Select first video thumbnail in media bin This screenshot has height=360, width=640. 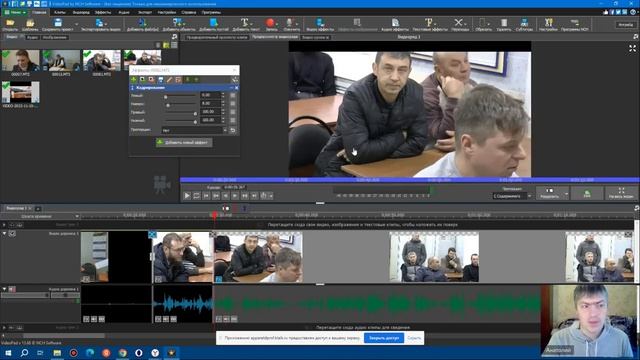[x=21, y=60]
